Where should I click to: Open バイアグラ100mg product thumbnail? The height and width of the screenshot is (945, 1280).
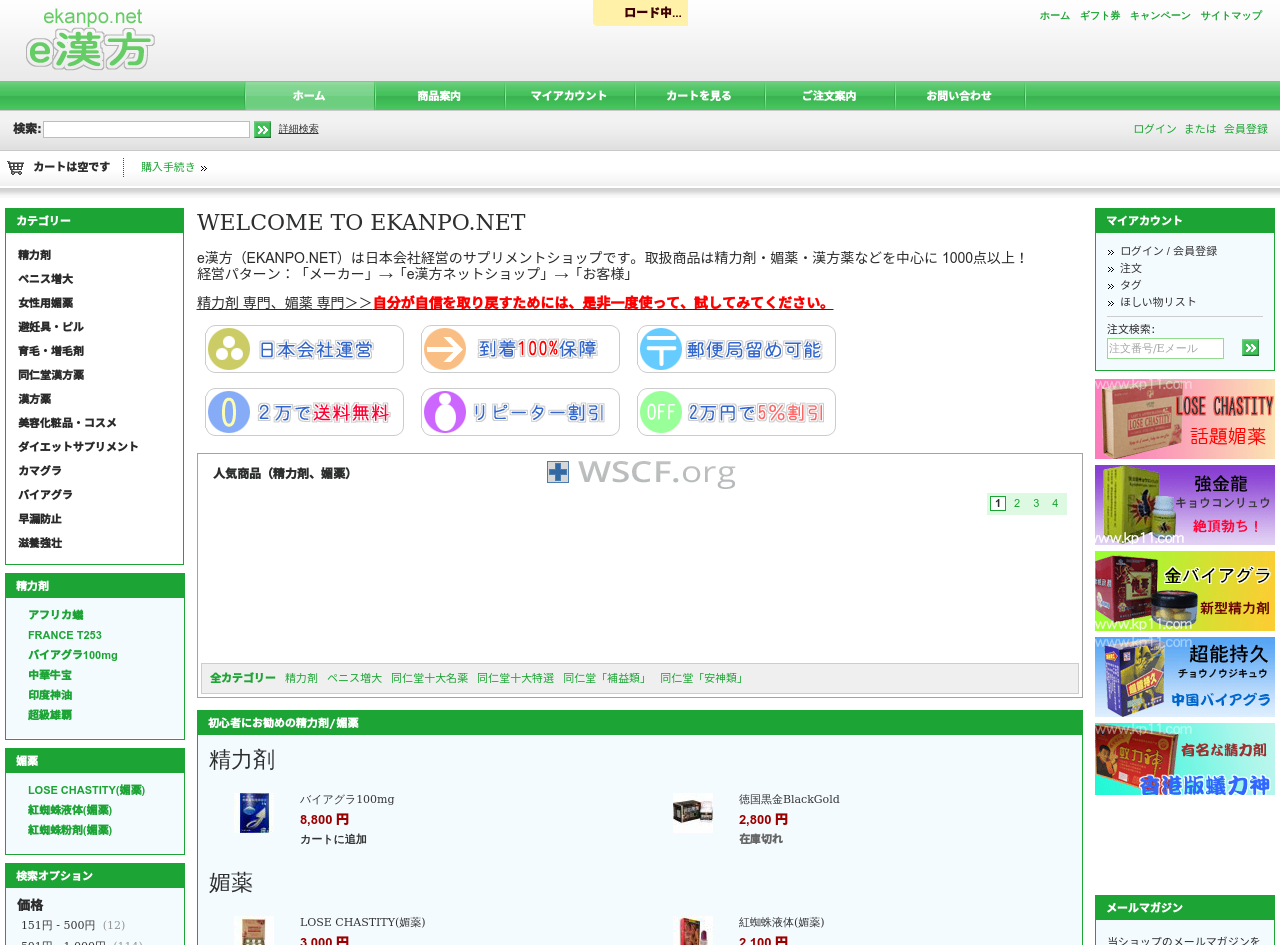(254, 813)
